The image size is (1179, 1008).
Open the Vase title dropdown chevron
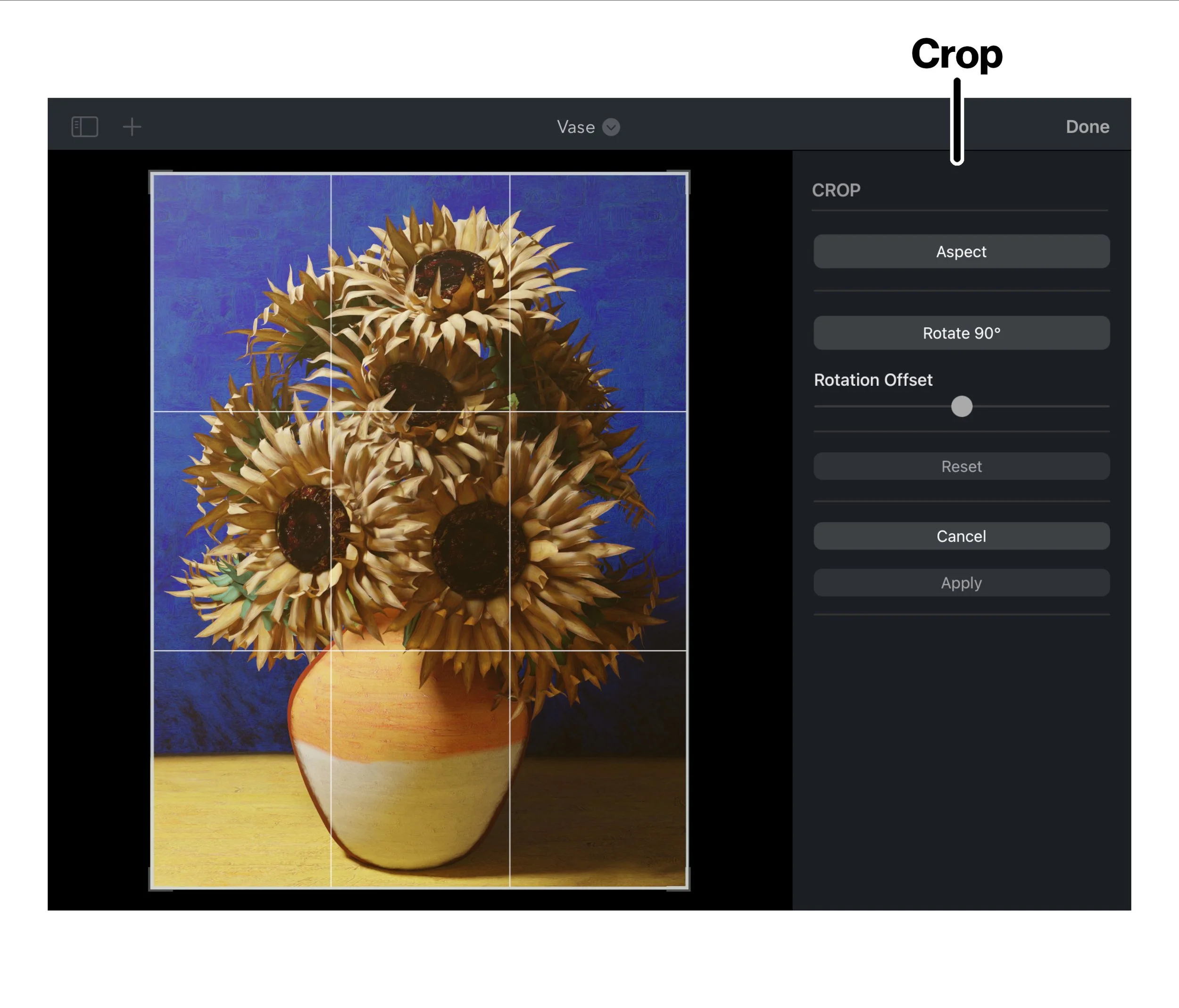click(x=611, y=127)
